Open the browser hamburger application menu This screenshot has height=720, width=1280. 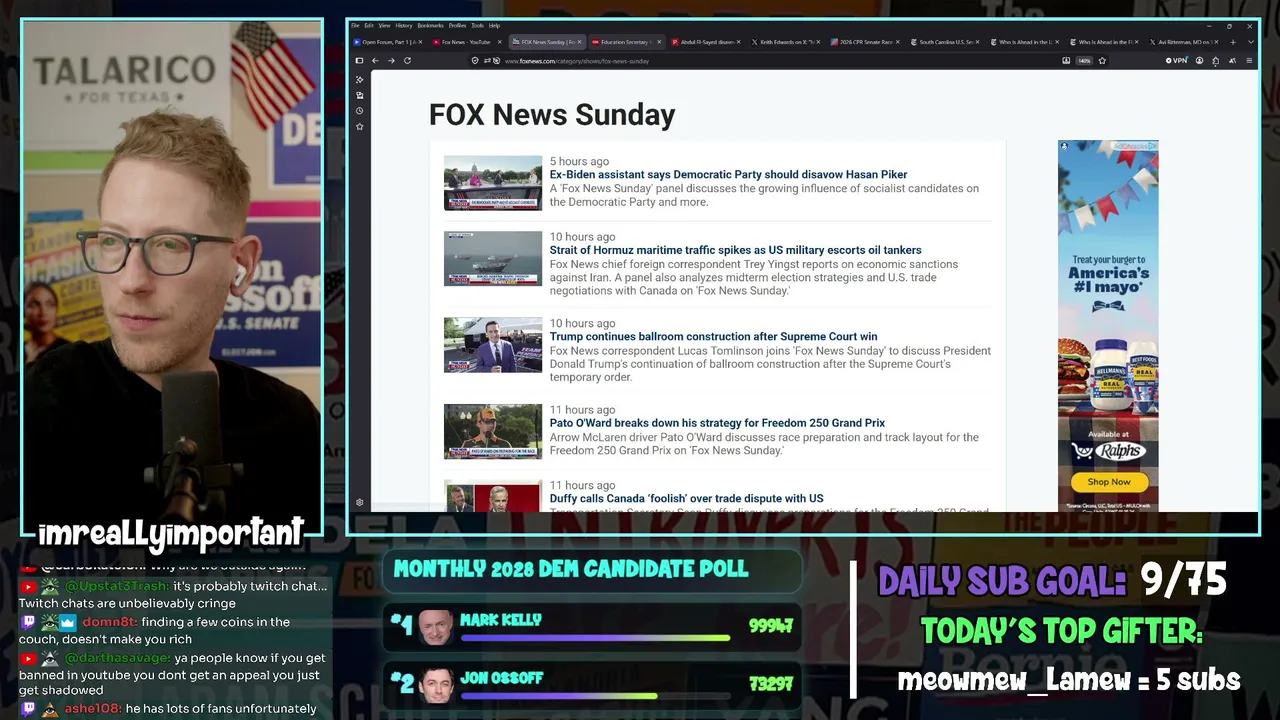(x=1249, y=61)
